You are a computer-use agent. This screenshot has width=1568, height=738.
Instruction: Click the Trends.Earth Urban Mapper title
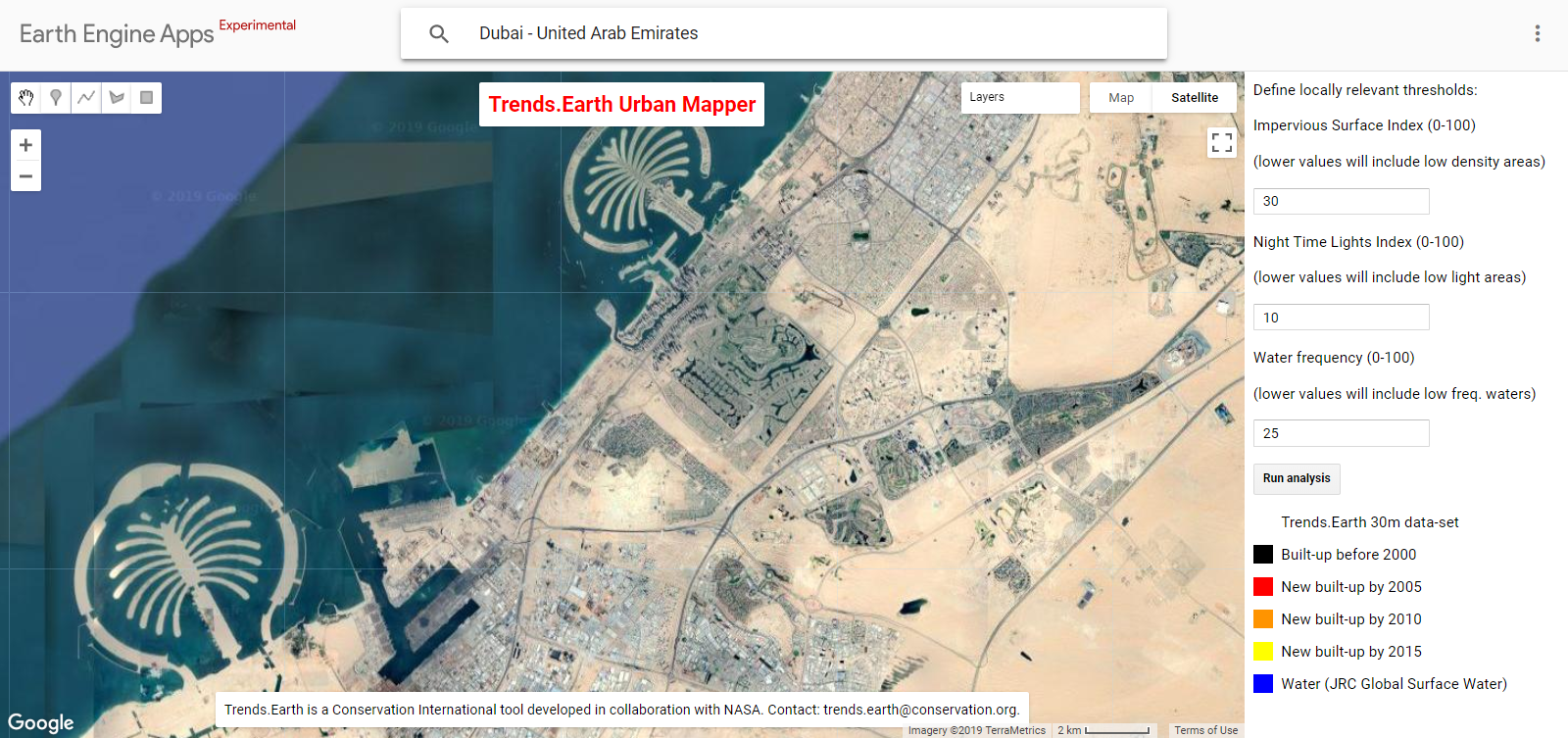[622, 104]
